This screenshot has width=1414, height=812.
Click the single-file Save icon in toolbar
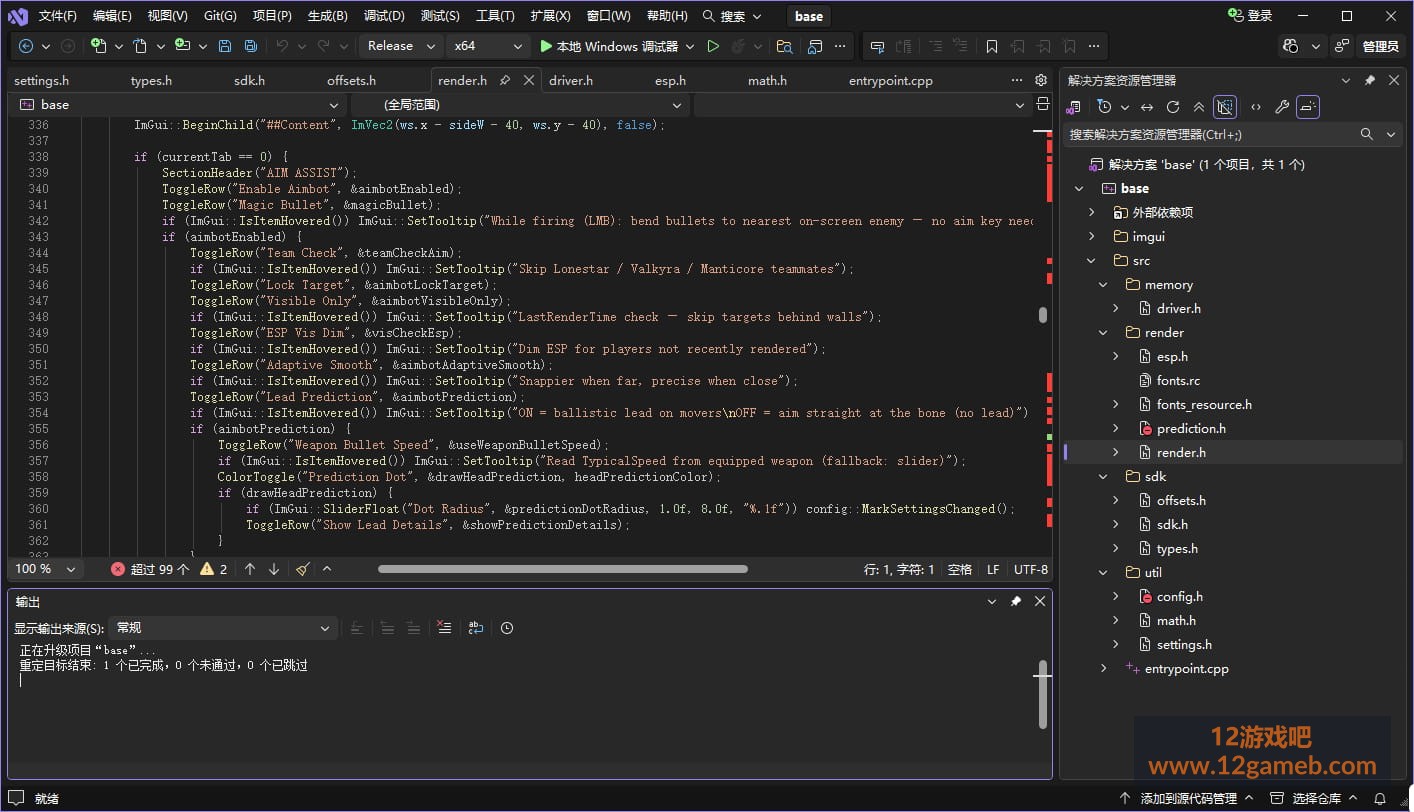point(225,46)
